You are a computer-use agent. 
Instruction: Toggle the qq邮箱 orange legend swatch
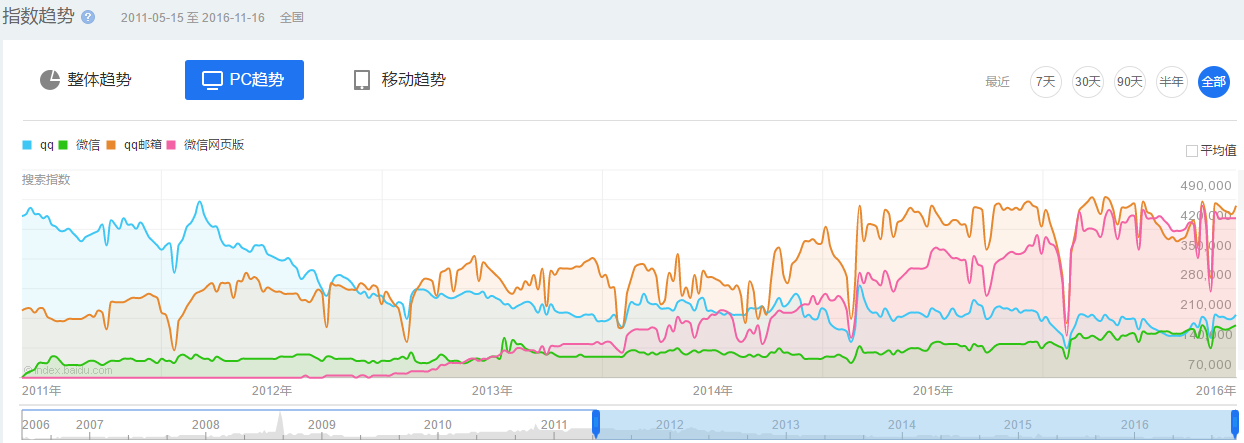111,145
